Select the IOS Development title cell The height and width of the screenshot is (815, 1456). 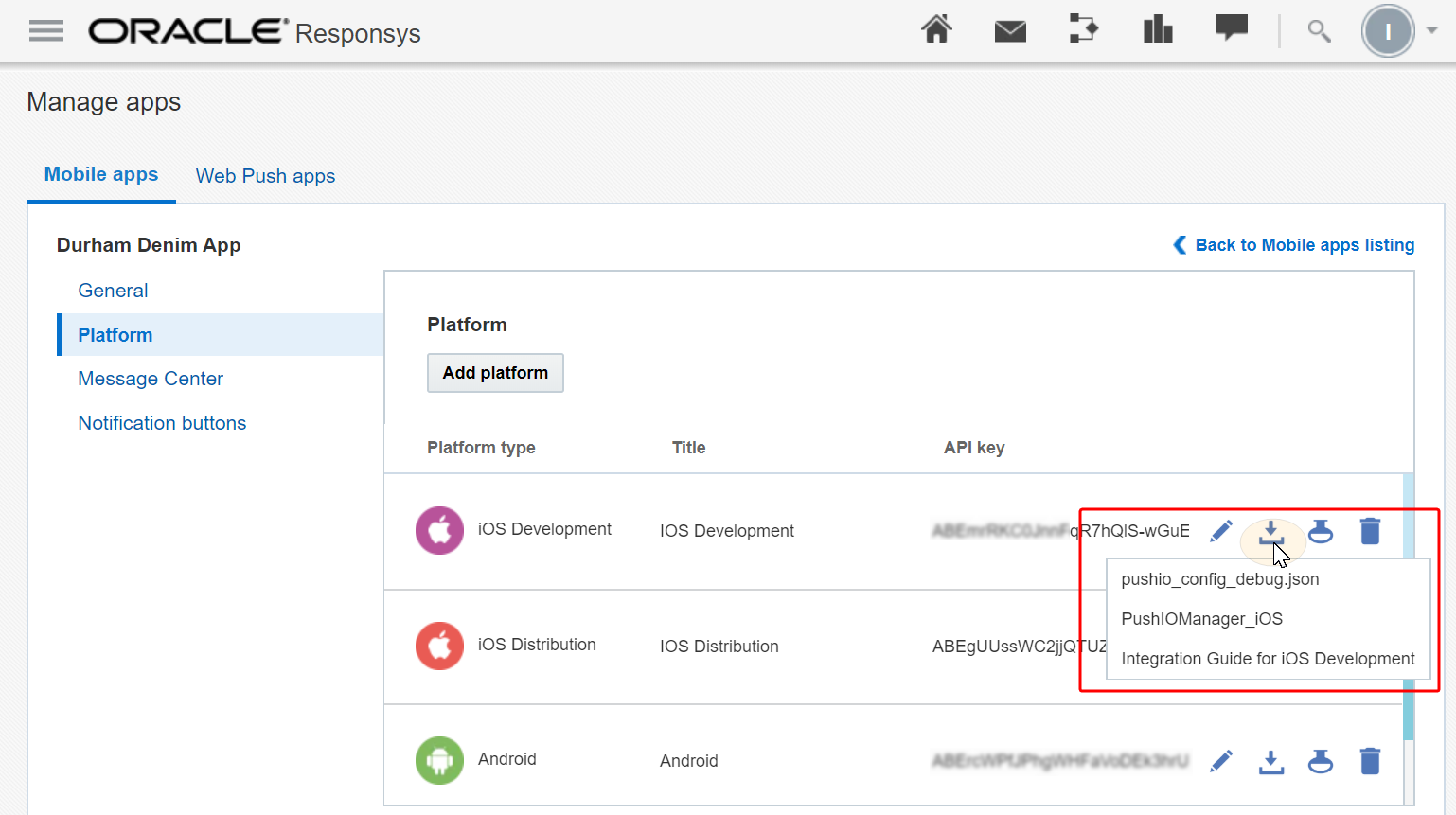(x=727, y=531)
